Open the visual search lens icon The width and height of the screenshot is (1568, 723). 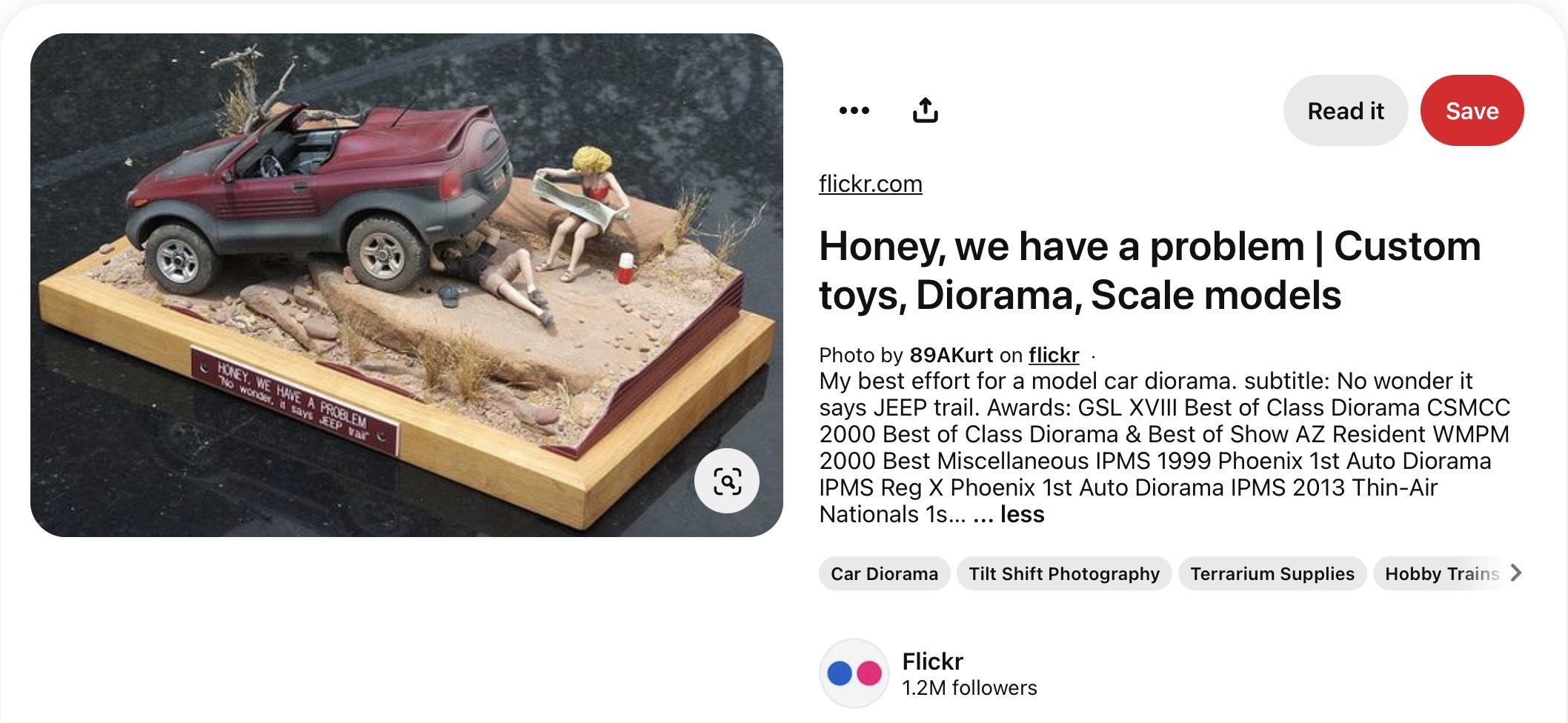[727, 481]
